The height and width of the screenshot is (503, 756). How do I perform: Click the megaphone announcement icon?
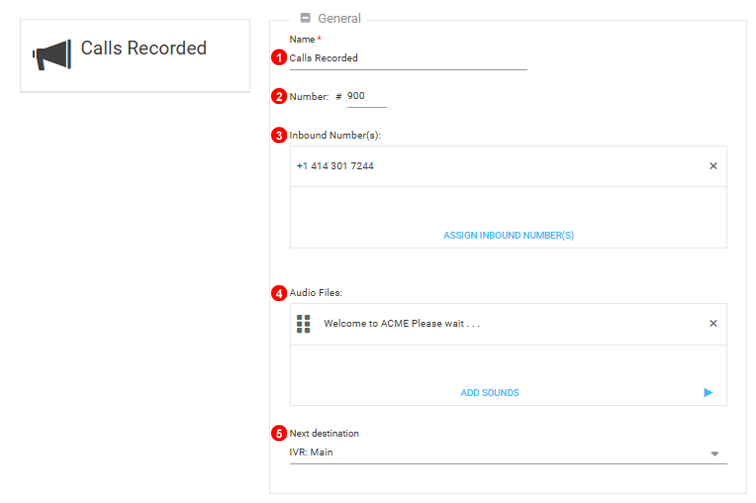click(x=52, y=53)
